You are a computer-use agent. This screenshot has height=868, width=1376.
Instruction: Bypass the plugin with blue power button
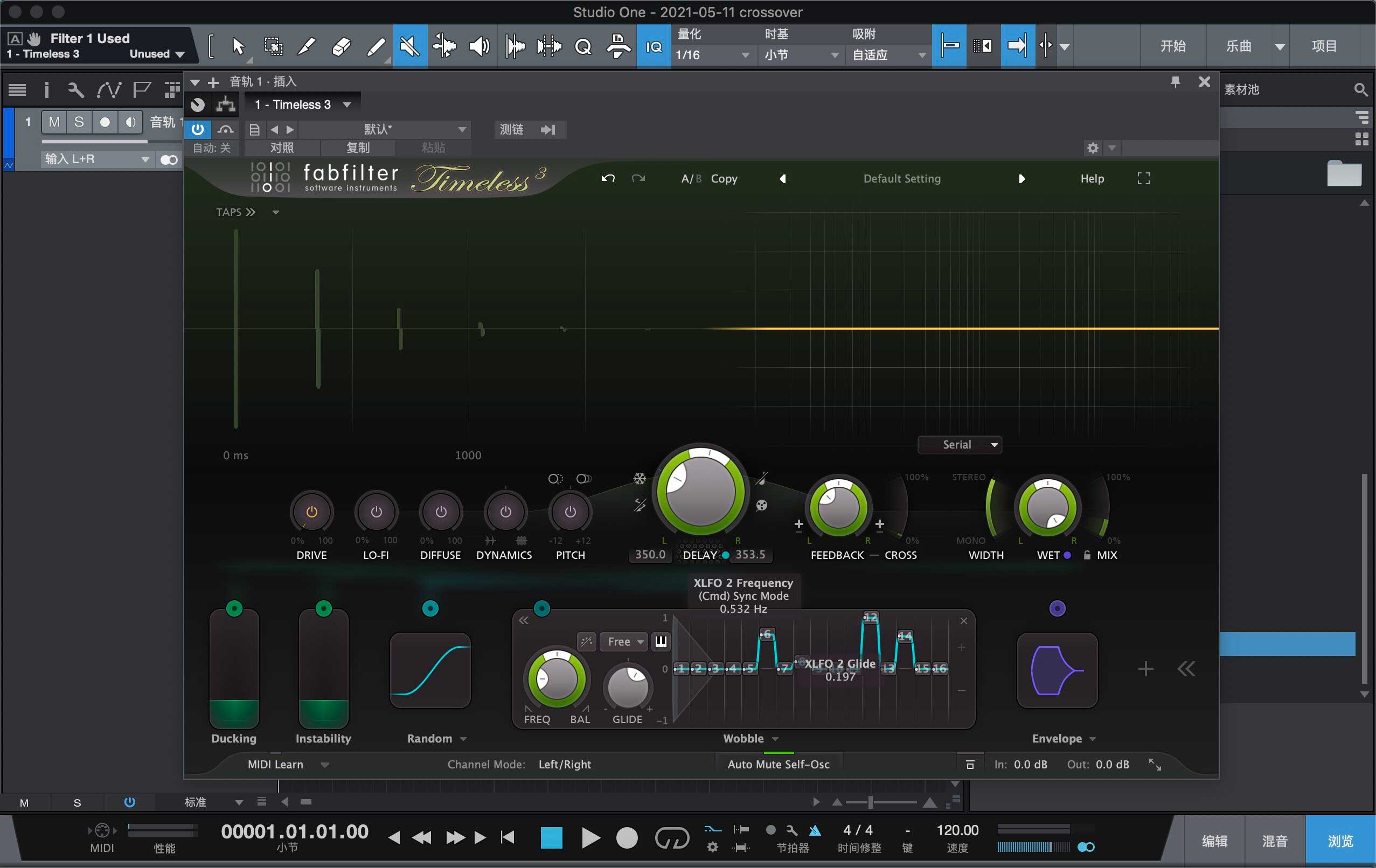click(x=198, y=129)
